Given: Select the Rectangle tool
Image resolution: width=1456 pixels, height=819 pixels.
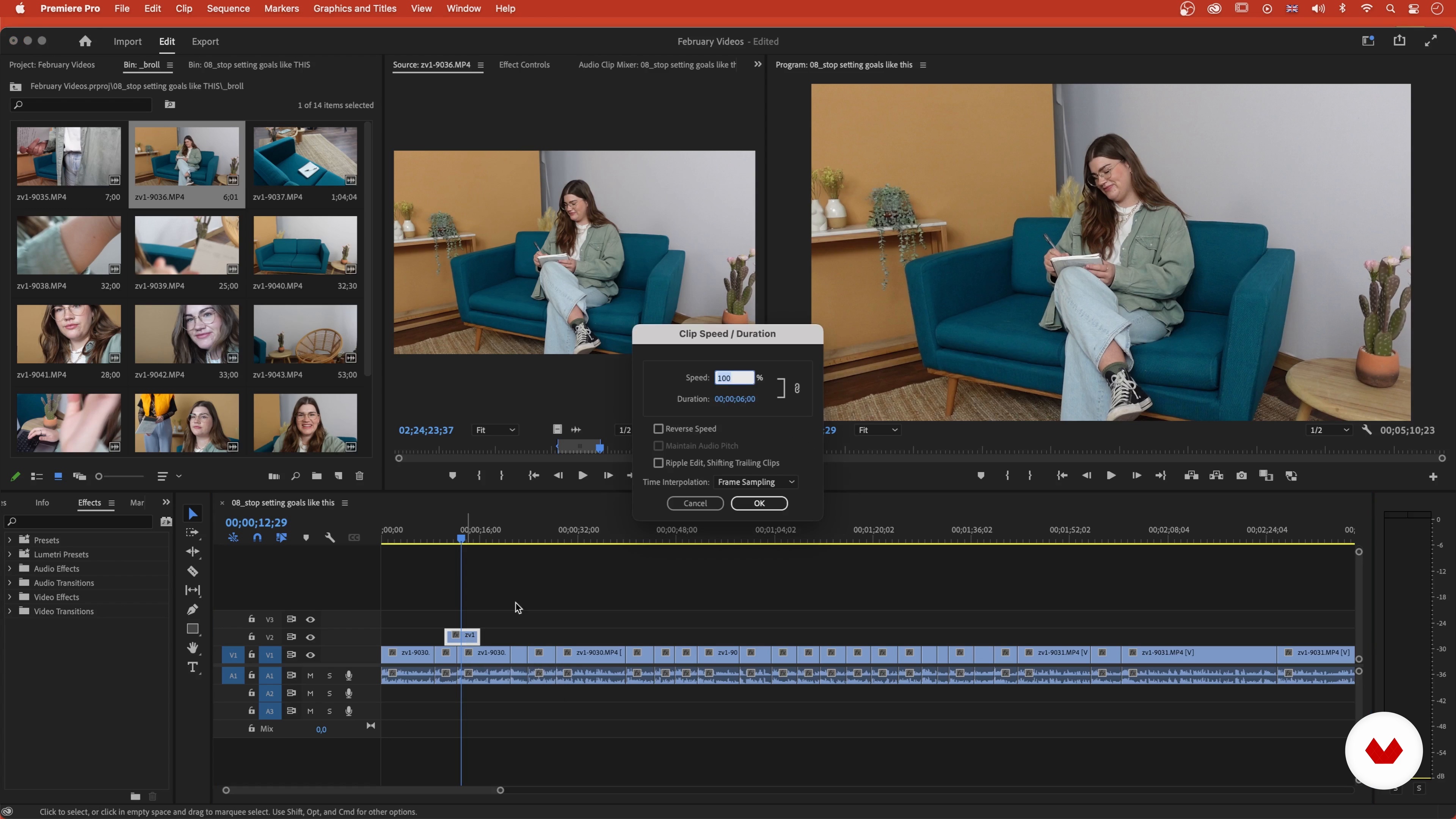Looking at the screenshot, I should pos(193,629).
